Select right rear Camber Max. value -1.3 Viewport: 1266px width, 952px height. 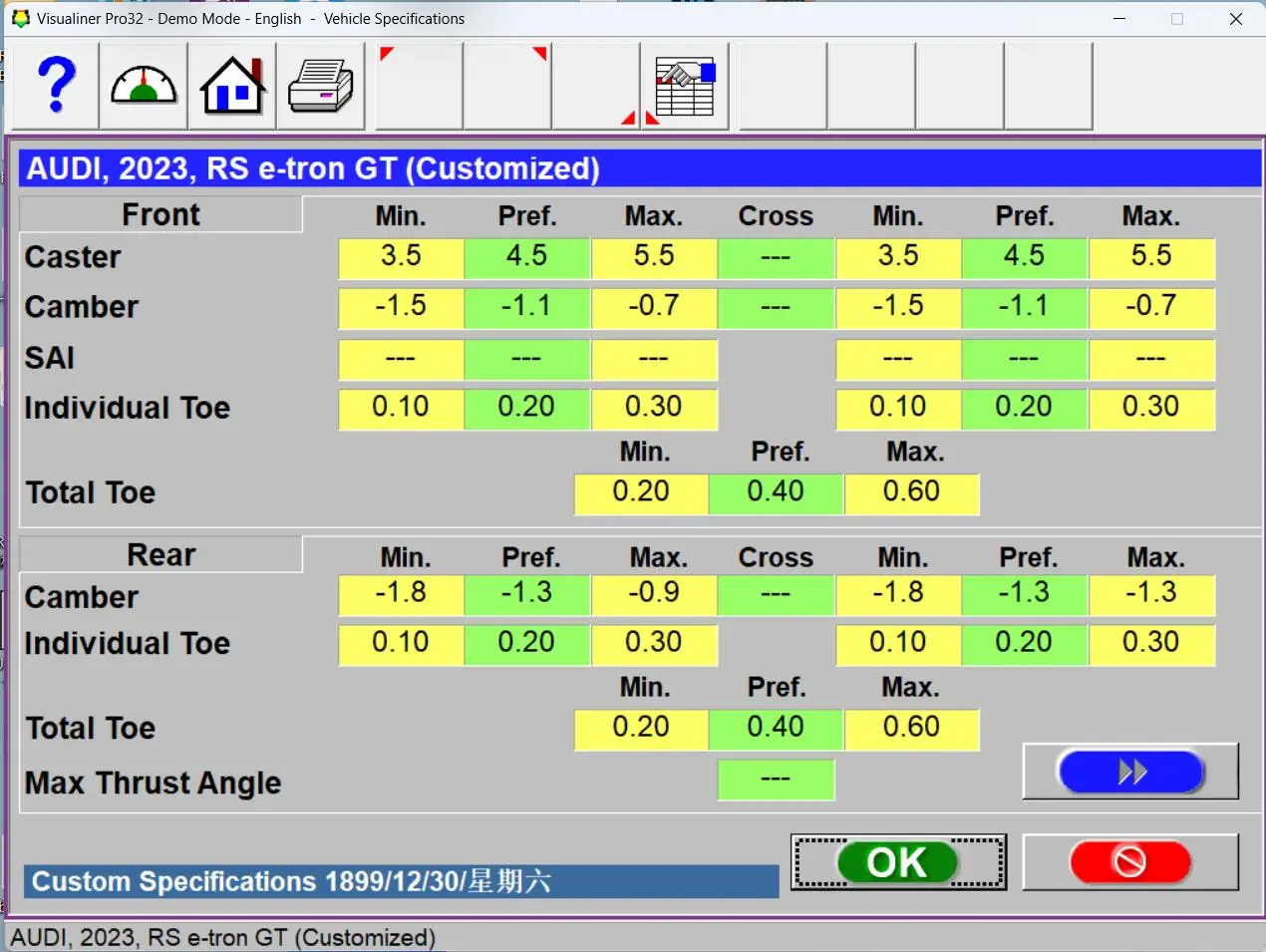[x=1151, y=595]
